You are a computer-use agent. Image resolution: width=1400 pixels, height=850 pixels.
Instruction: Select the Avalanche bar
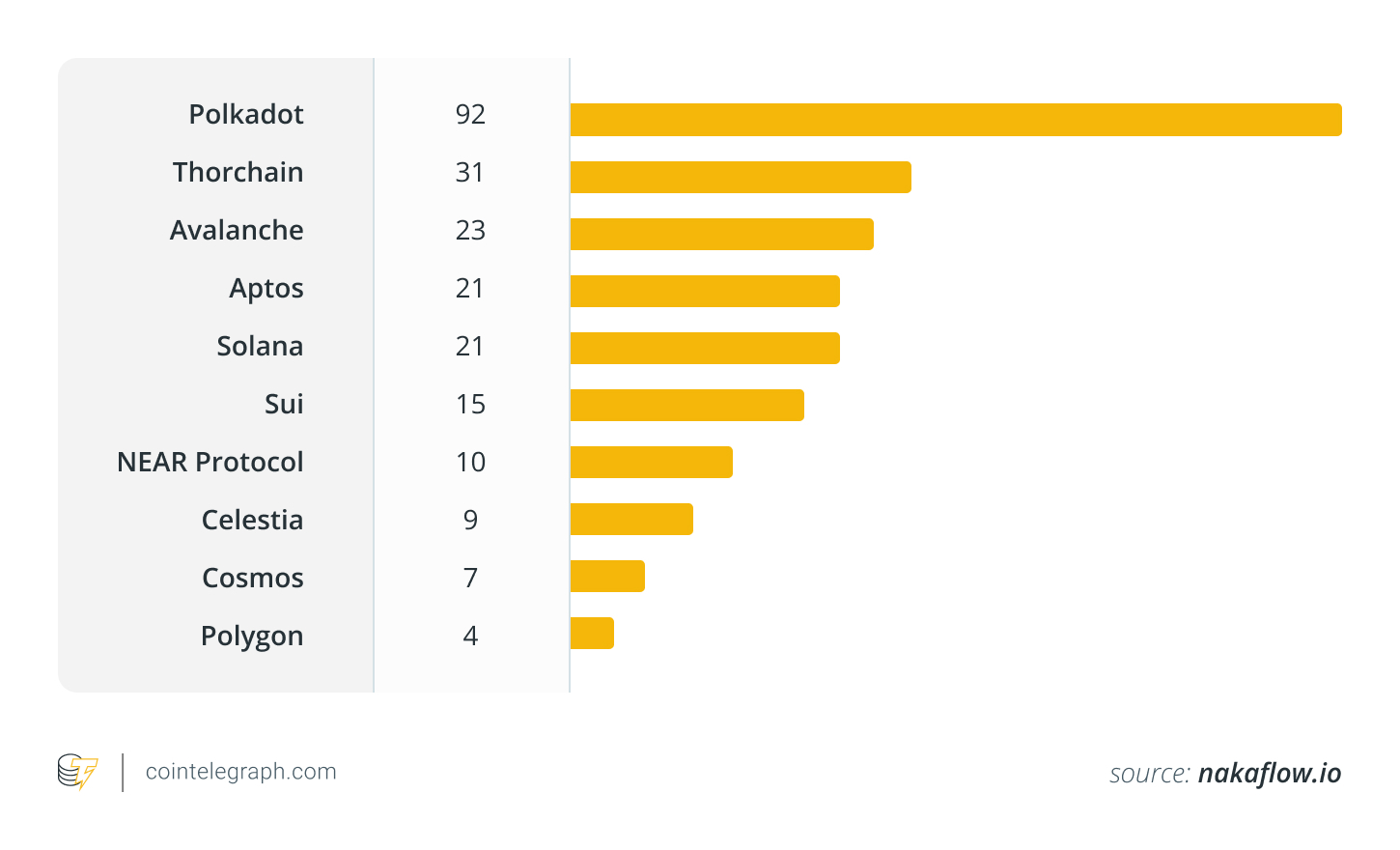[721, 235]
